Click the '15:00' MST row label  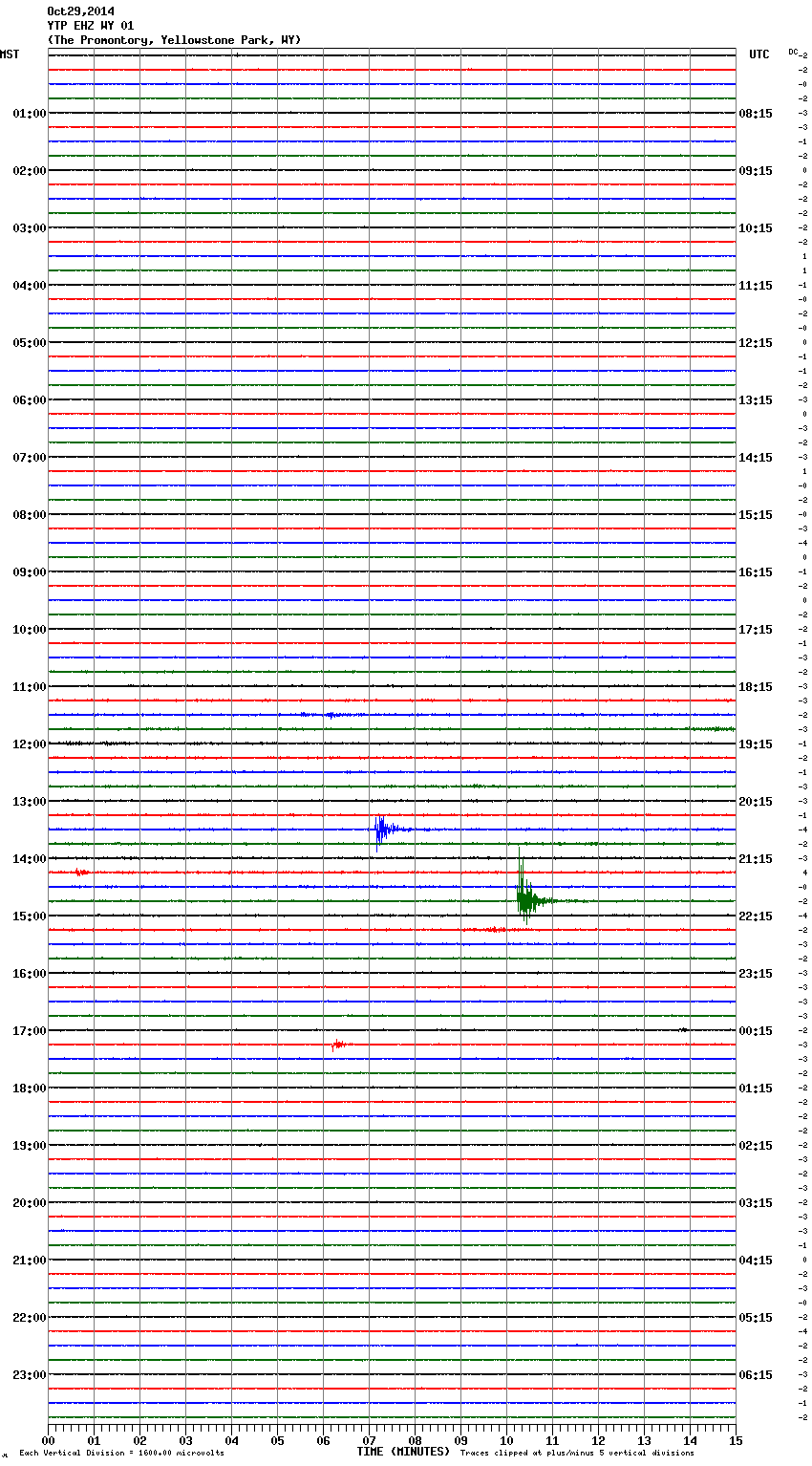coord(30,916)
